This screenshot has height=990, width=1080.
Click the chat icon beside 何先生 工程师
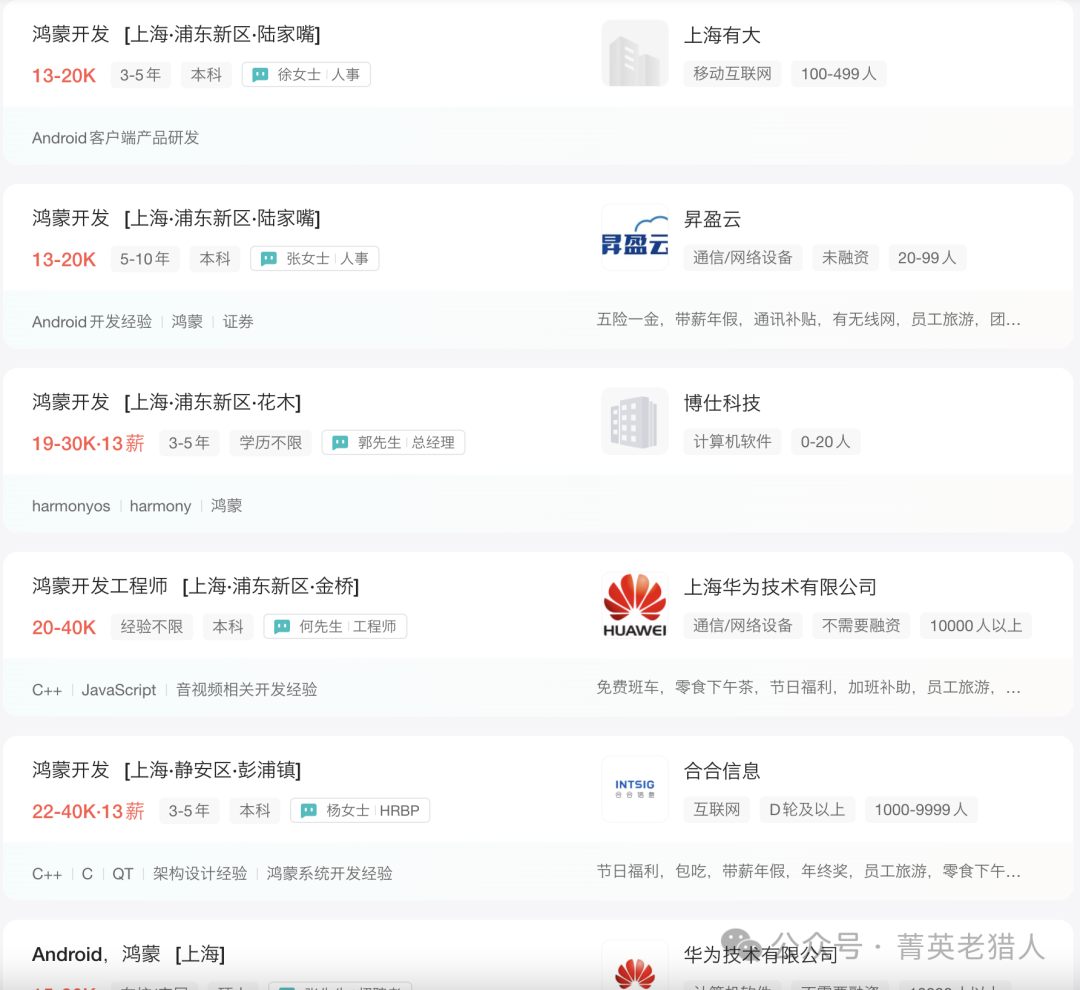tap(282, 626)
